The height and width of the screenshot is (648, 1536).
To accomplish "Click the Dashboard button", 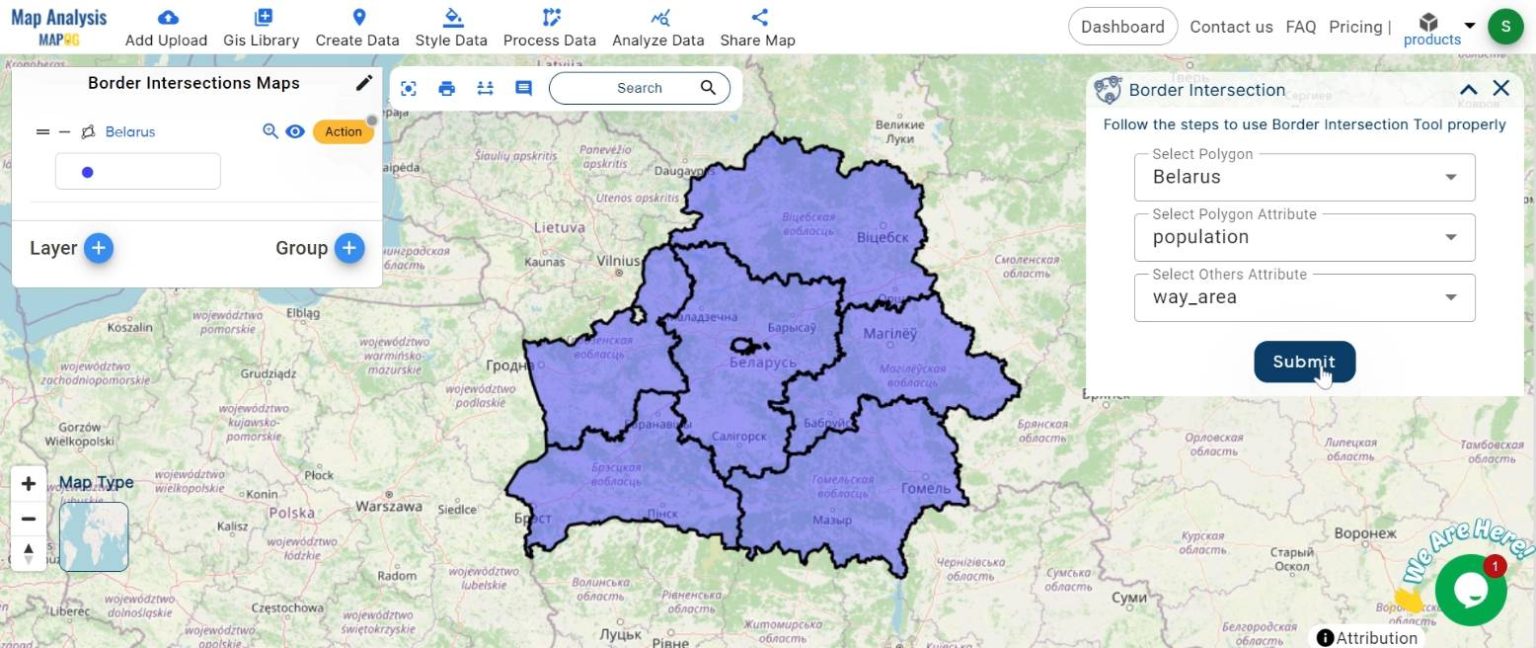I will click(1123, 27).
